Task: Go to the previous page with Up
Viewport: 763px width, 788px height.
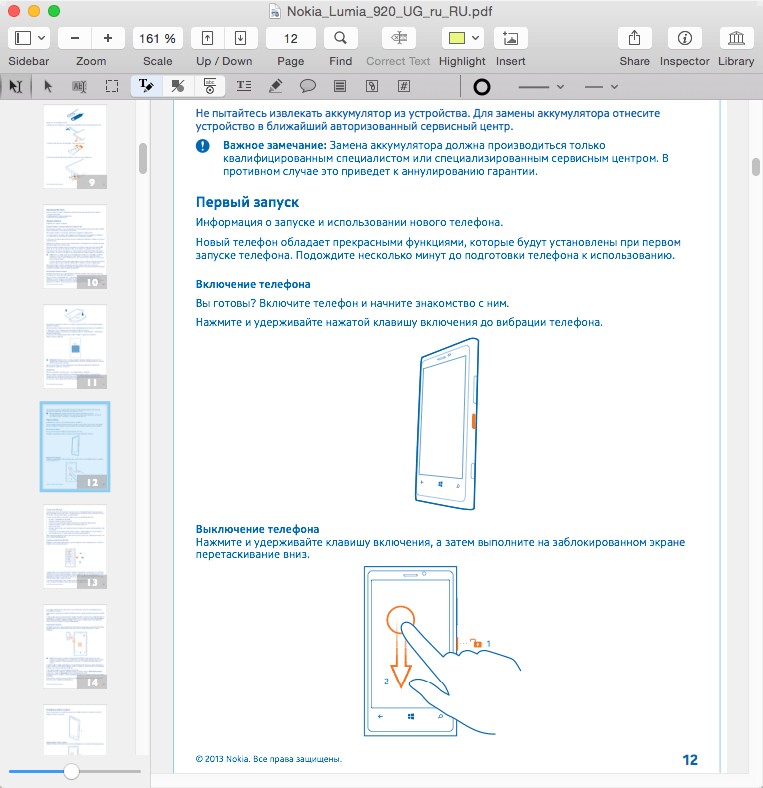Action: [x=207, y=38]
